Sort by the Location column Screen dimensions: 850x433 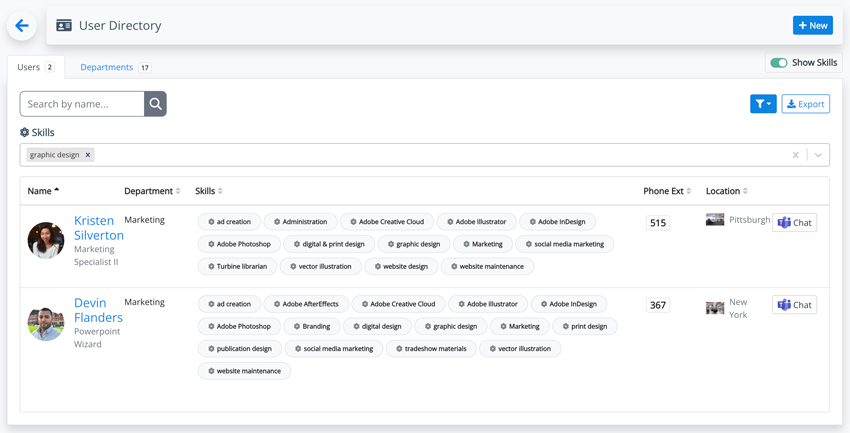(x=726, y=191)
